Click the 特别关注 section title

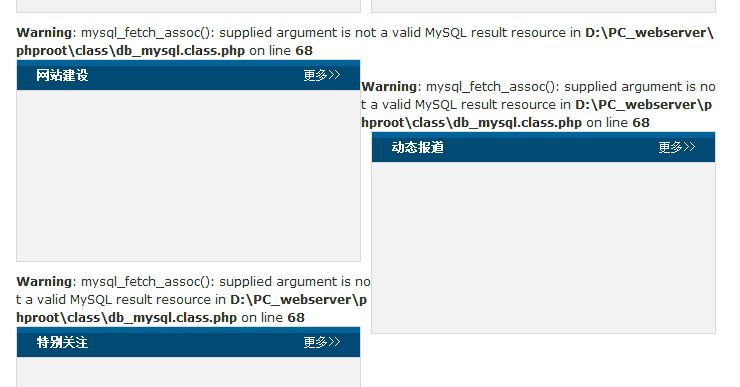(x=62, y=342)
